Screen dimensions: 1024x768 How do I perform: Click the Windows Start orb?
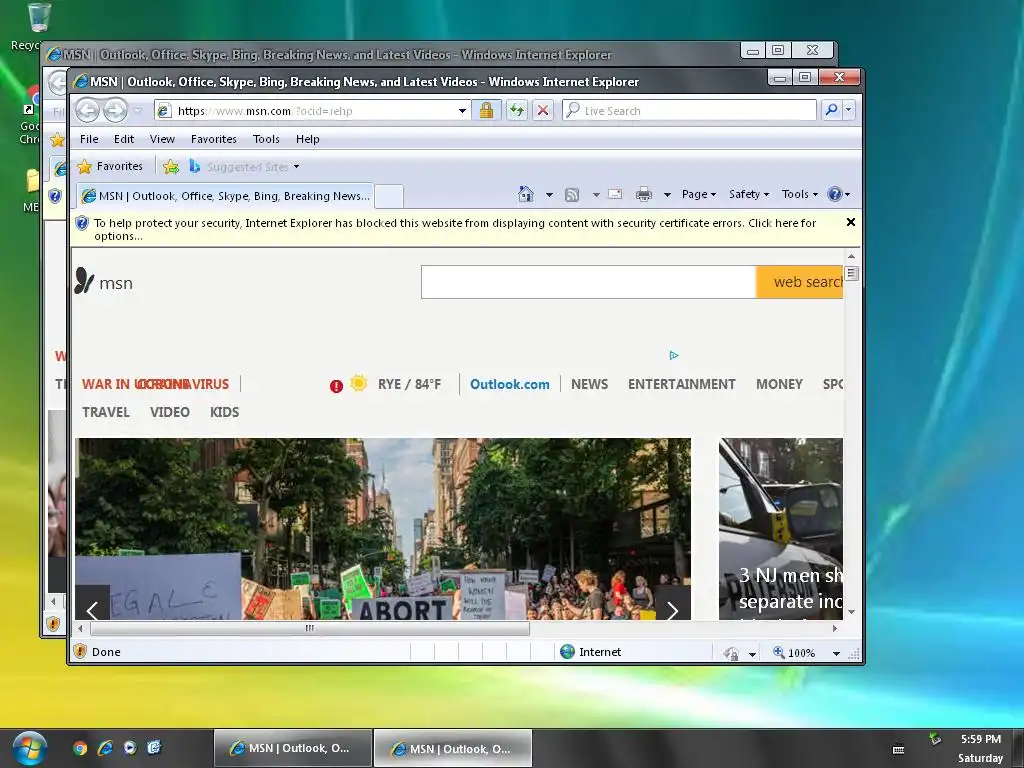click(x=30, y=748)
